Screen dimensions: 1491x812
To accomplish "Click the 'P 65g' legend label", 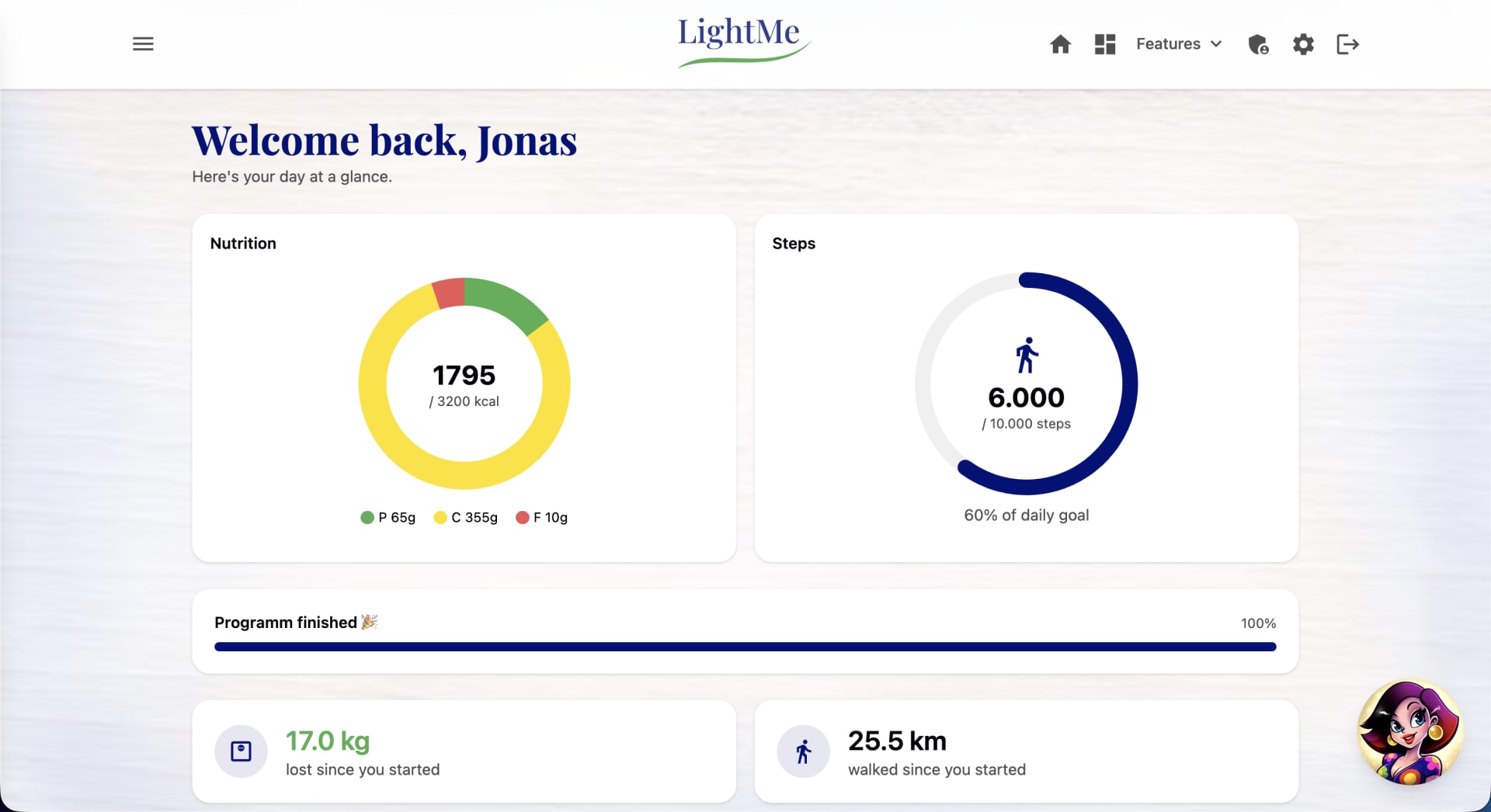I will click(x=397, y=518).
